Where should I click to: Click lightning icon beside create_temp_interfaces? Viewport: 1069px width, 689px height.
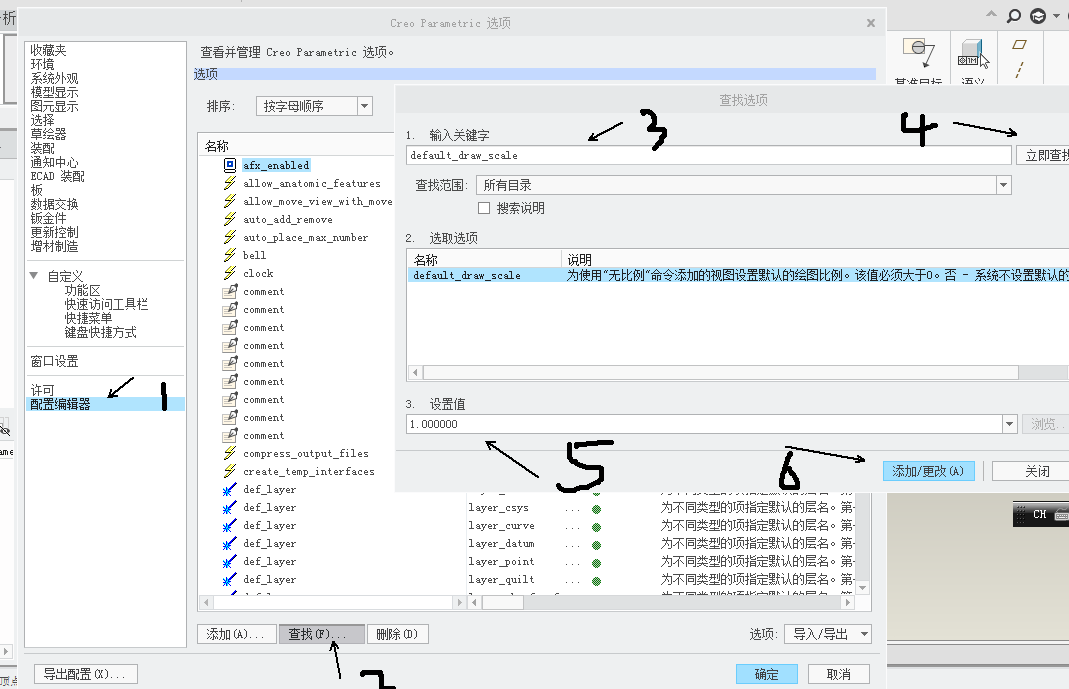click(230, 471)
